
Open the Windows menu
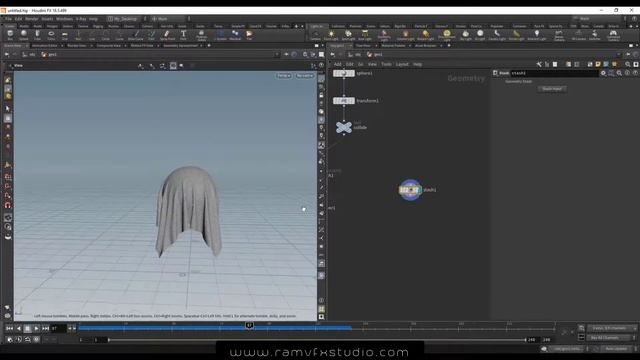click(x=64, y=19)
